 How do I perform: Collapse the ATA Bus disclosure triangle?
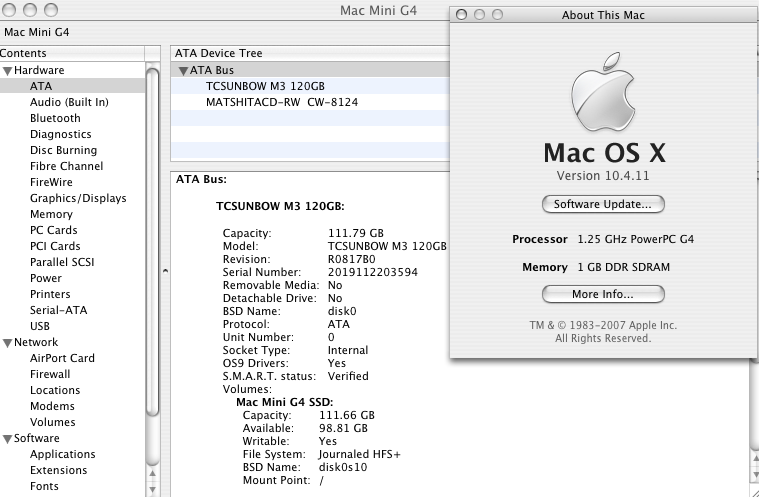(183, 71)
